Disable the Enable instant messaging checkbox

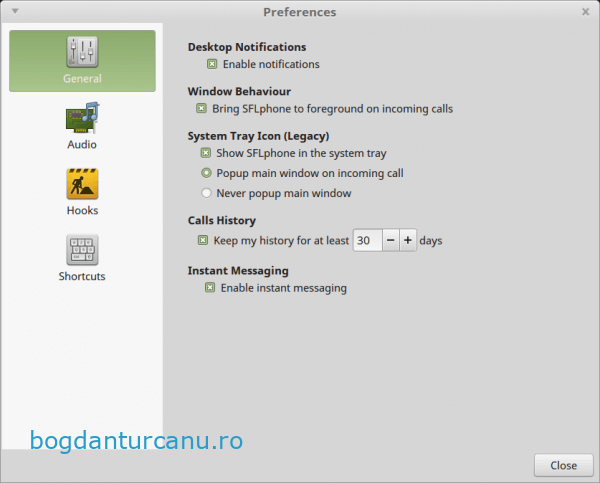pyautogui.click(x=210, y=288)
